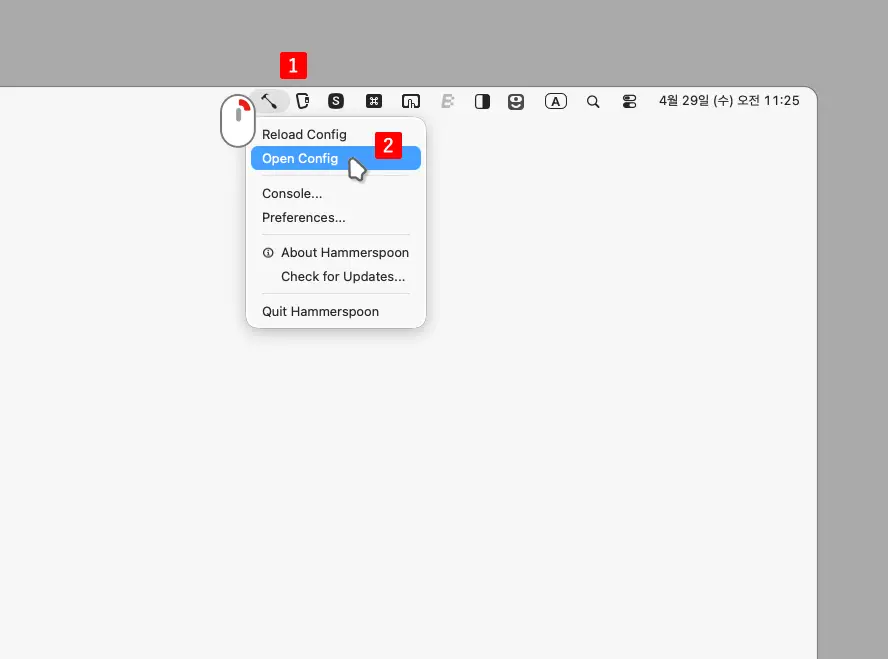Open the Hammerspoon hammer menu bar icon

click(269, 101)
